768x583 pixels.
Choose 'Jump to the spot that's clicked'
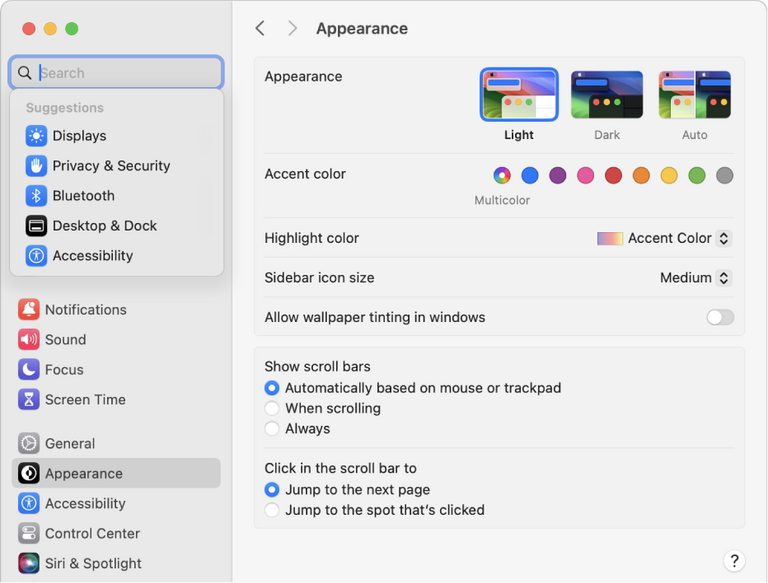tap(272, 510)
